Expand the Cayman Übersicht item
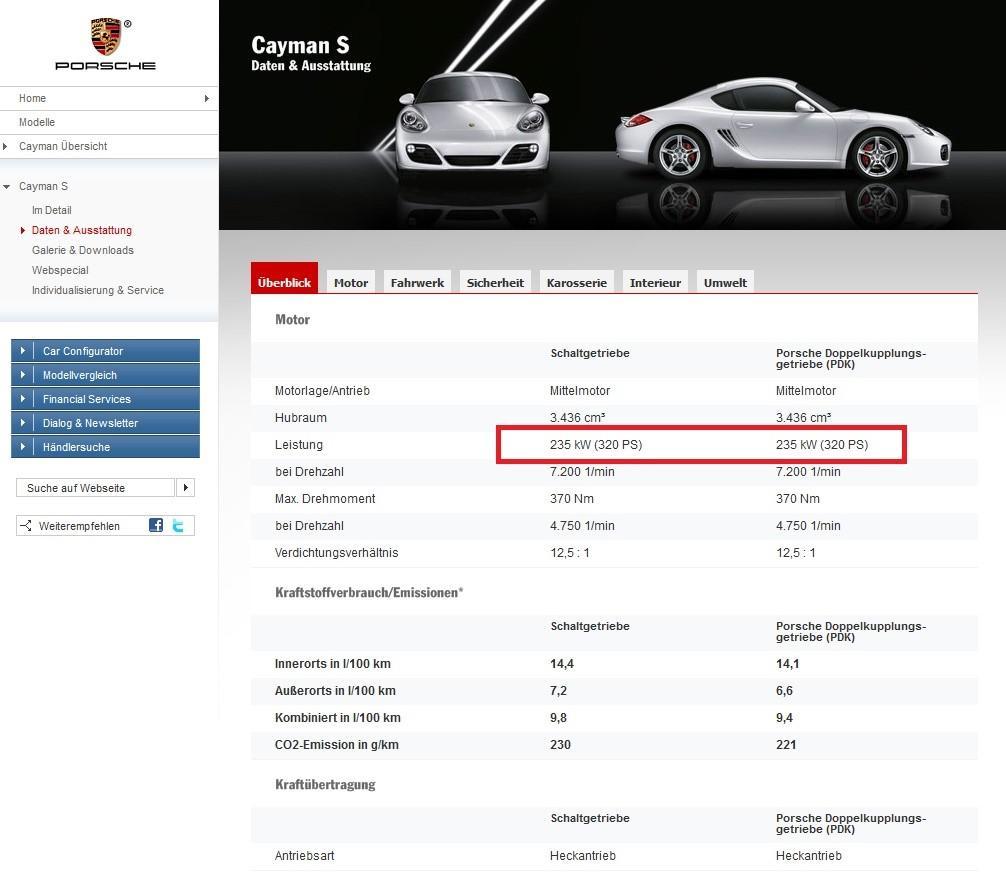1006x892 pixels. coord(6,146)
